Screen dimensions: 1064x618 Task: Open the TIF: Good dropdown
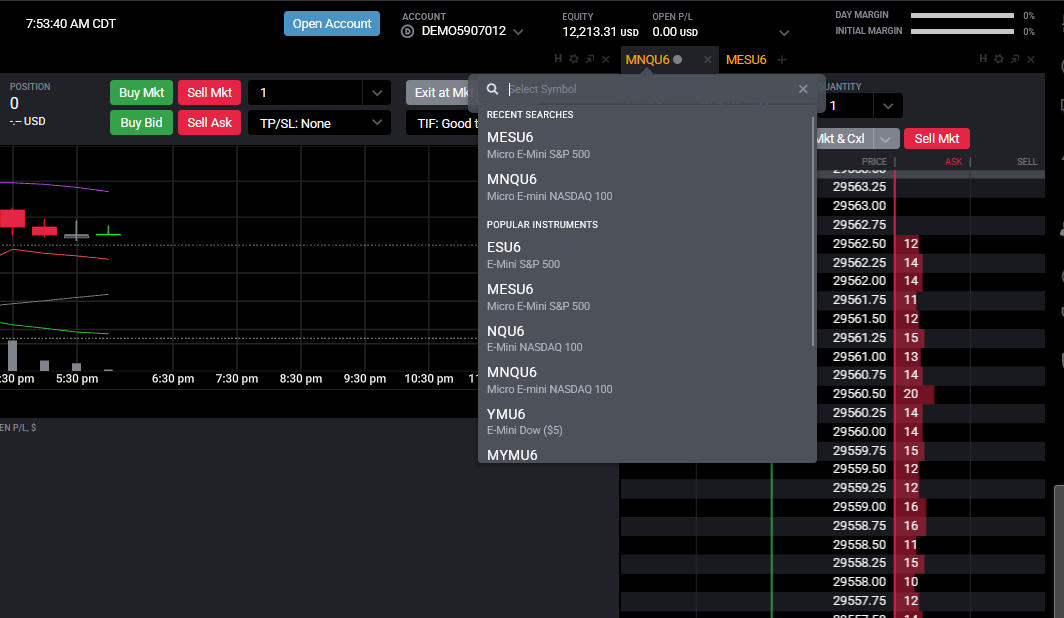coord(442,123)
